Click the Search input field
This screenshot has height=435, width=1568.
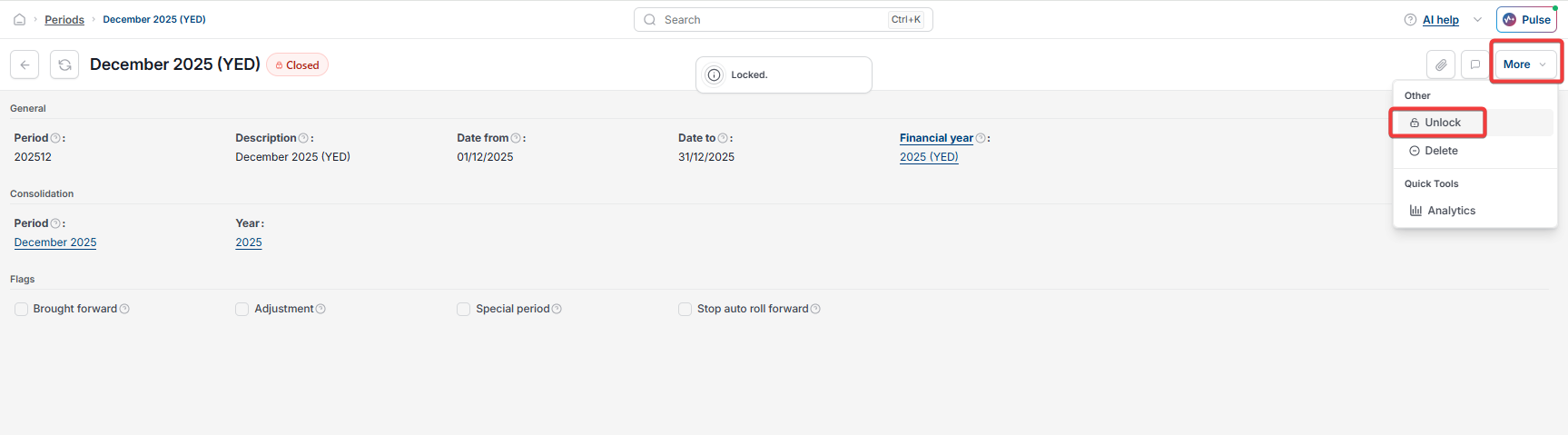click(783, 19)
